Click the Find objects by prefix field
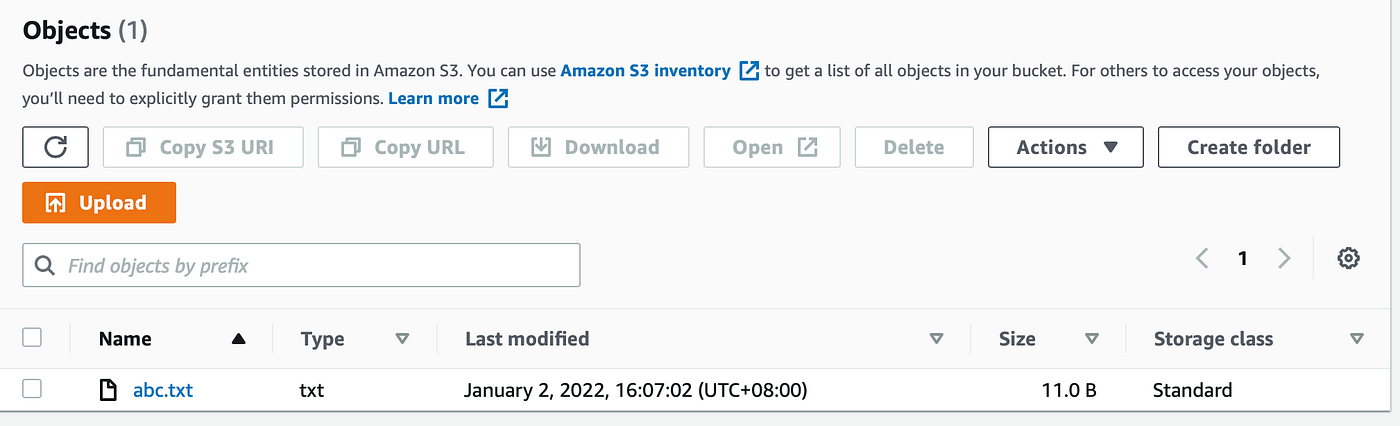 pyautogui.click(x=301, y=266)
